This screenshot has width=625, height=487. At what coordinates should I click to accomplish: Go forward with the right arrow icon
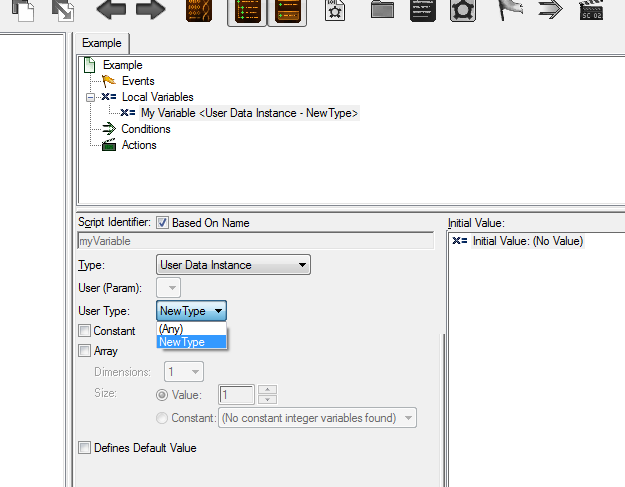click(x=151, y=10)
